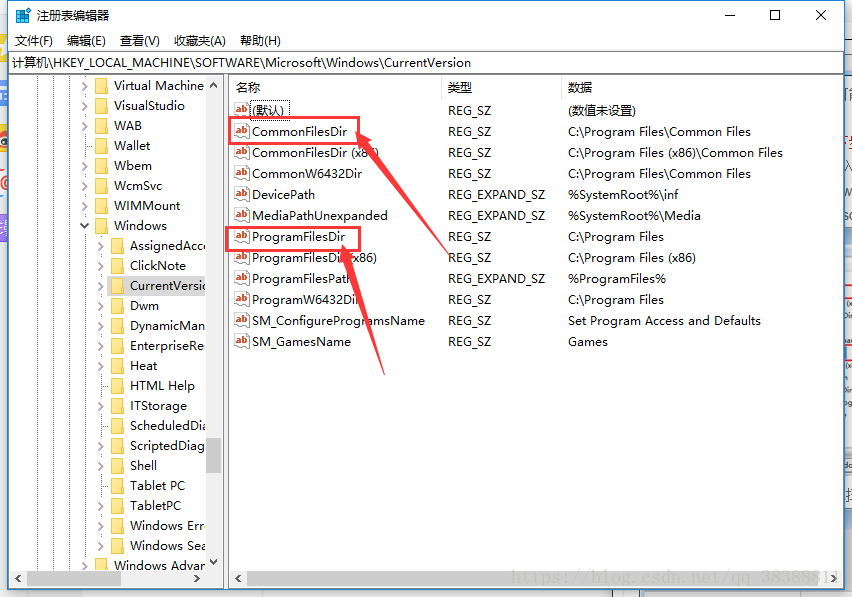This screenshot has width=852, height=597.
Task: Select the ProgramFilesDir registry entry
Action: [298, 236]
